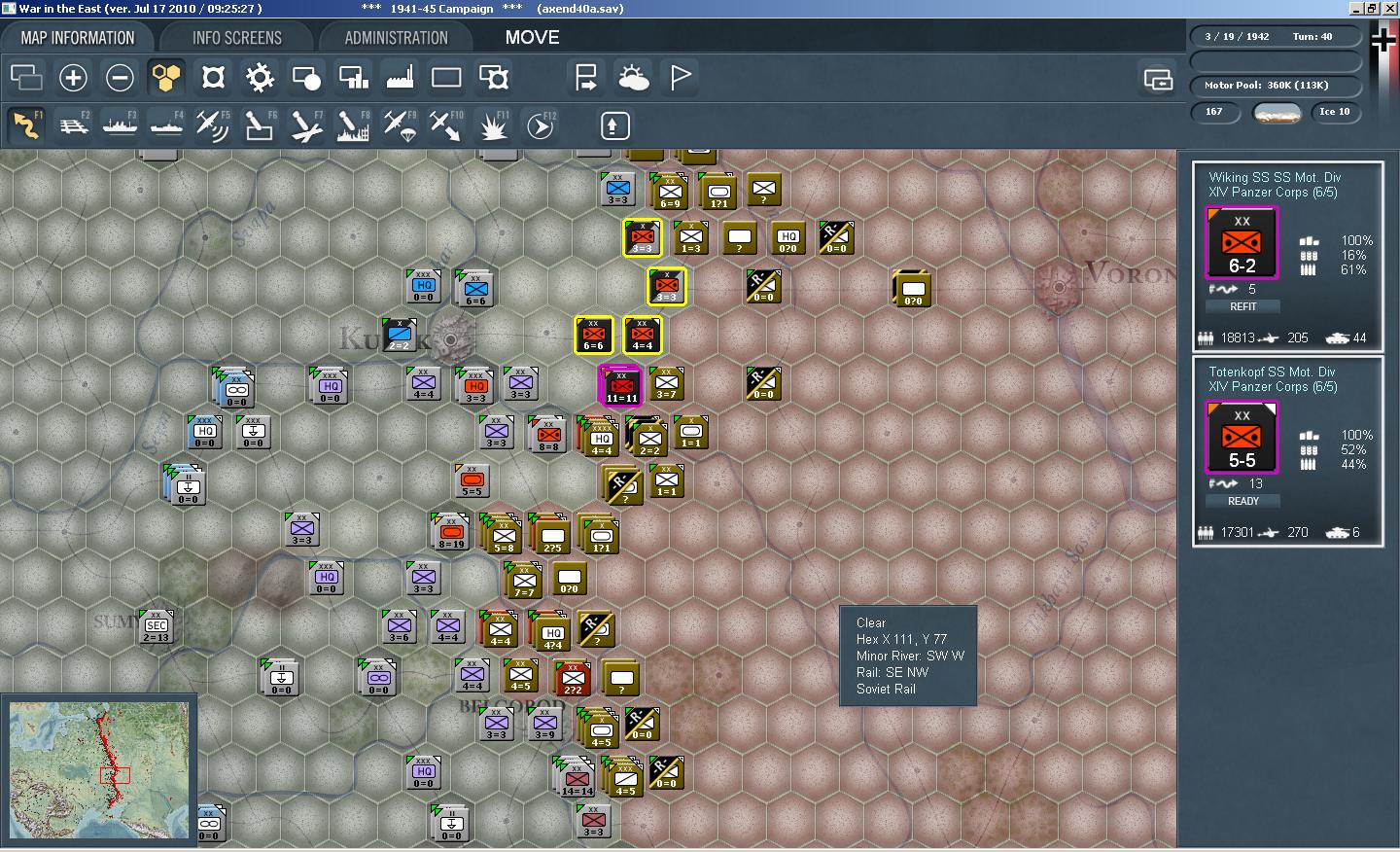Click the minimap overview in corner

(x=99, y=770)
